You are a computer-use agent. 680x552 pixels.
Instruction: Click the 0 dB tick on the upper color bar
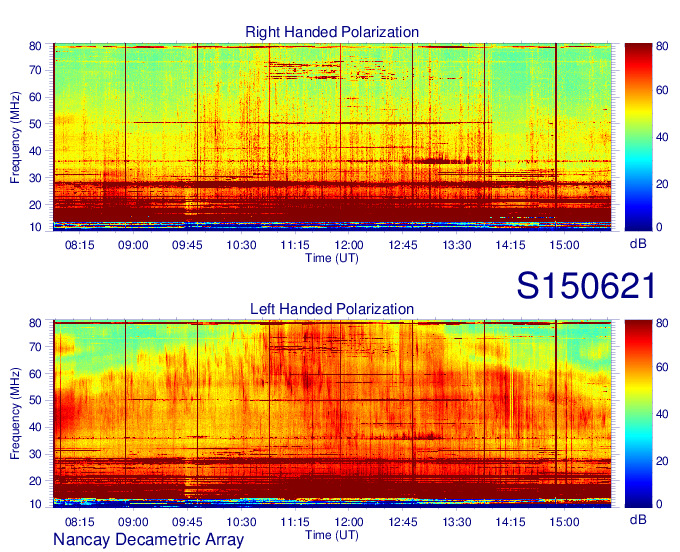point(659,227)
